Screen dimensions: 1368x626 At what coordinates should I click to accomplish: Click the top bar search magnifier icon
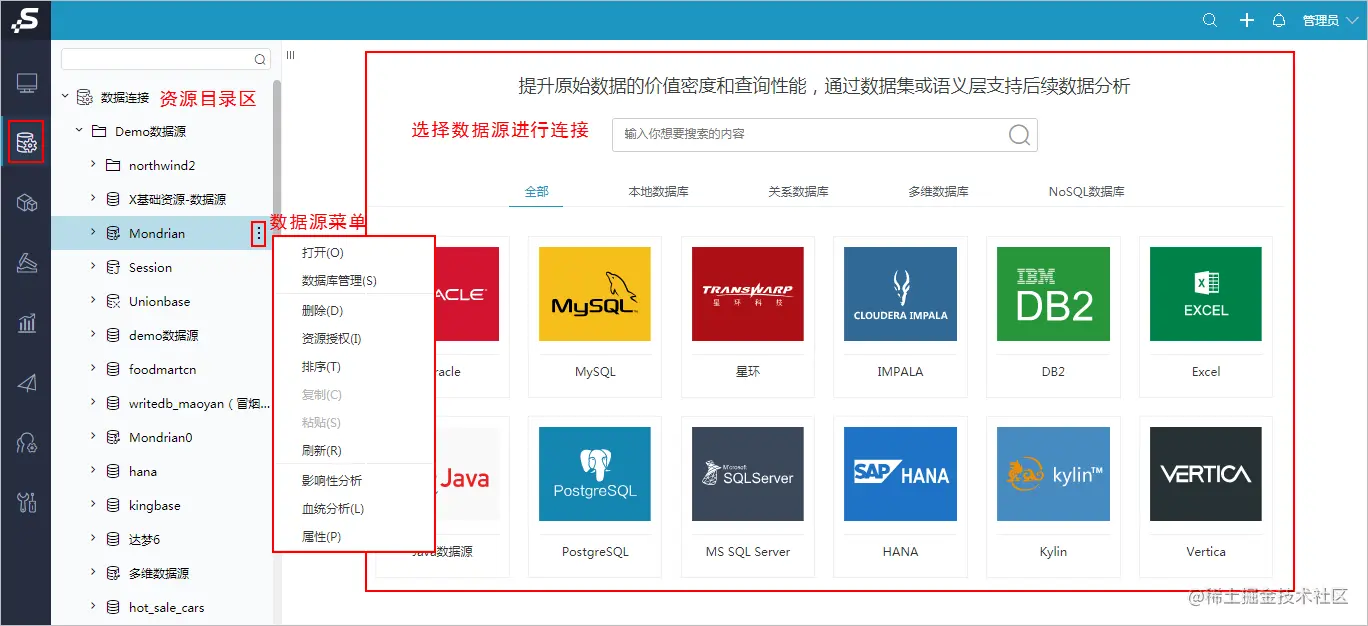[x=1210, y=20]
